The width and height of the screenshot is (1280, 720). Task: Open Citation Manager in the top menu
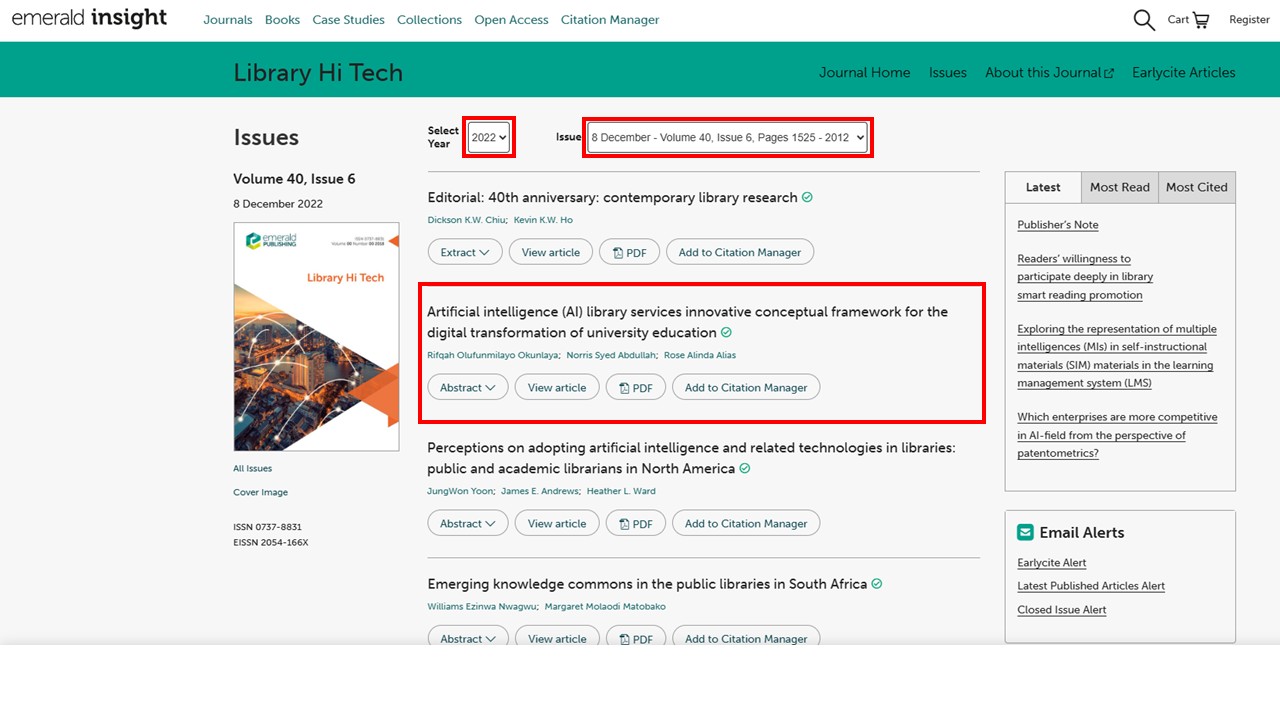coord(610,20)
